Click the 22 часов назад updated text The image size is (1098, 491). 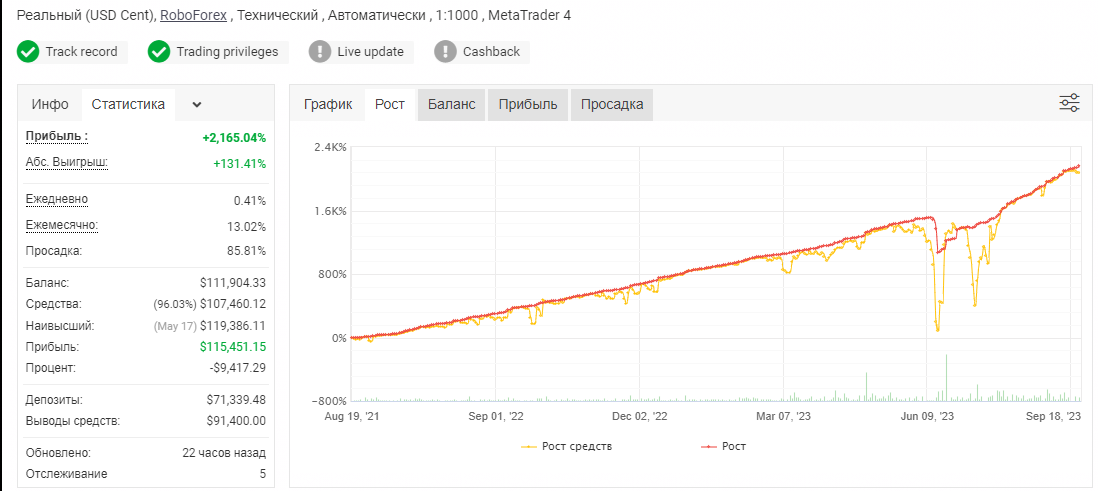pos(223,452)
